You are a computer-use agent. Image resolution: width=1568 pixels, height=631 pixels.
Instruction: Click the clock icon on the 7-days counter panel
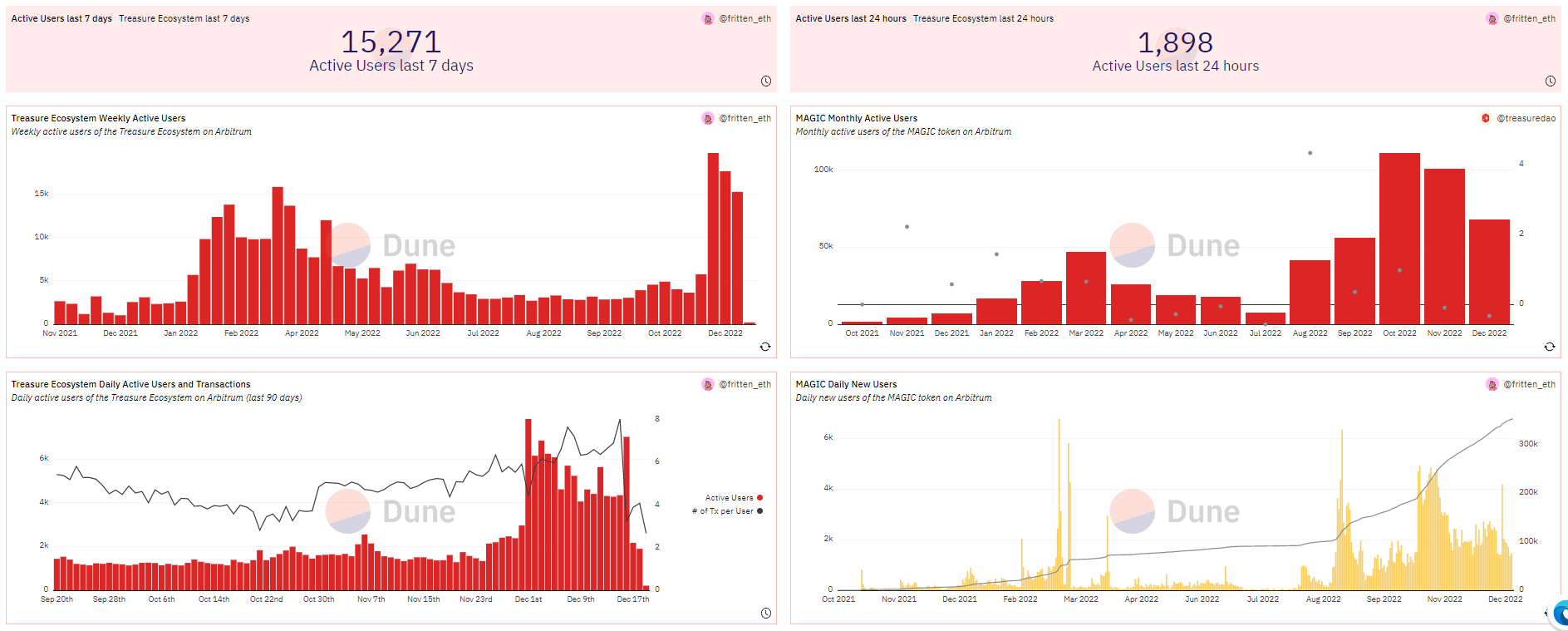tap(766, 81)
